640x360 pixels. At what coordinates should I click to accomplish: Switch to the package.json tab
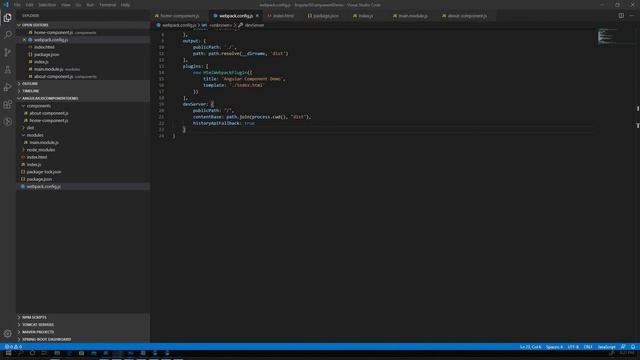[325, 16]
